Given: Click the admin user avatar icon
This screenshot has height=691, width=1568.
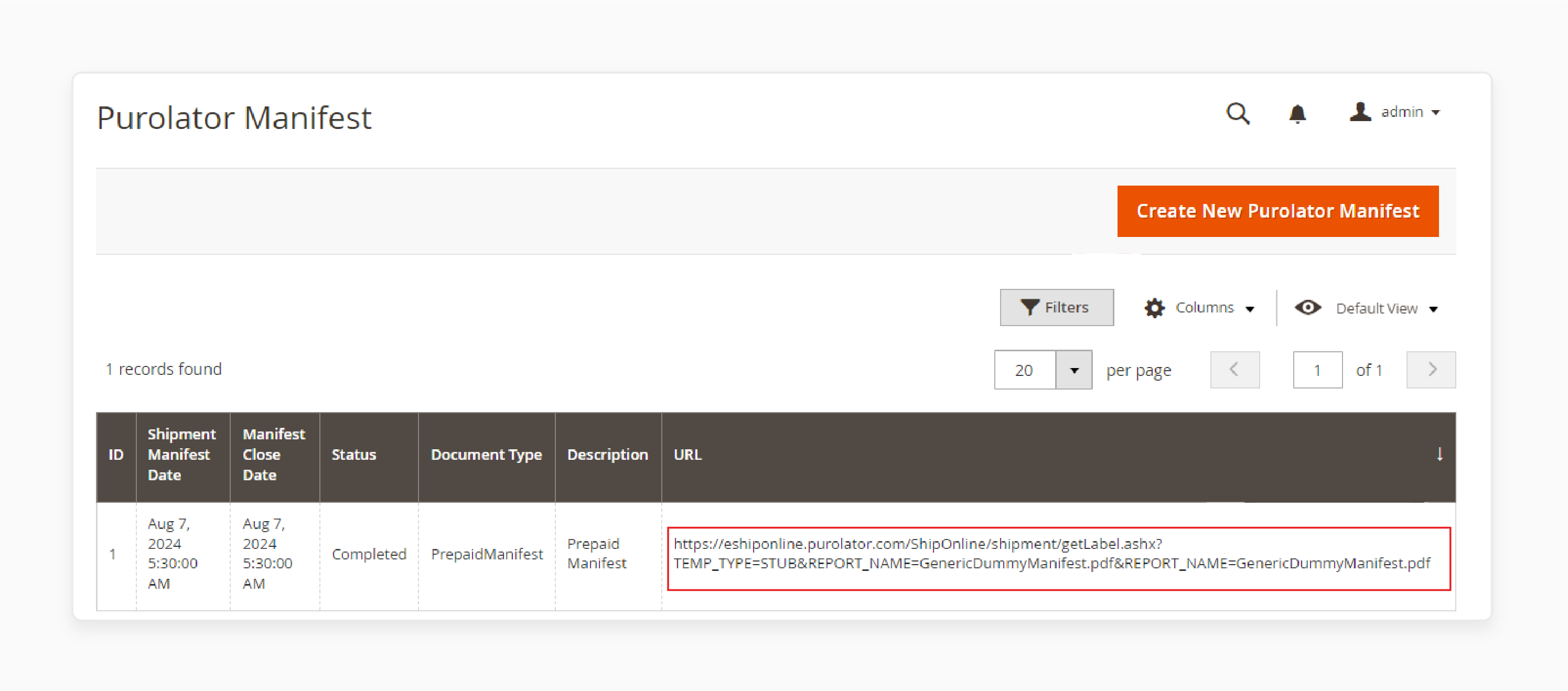Looking at the screenshot, I should click(1360, 112).
